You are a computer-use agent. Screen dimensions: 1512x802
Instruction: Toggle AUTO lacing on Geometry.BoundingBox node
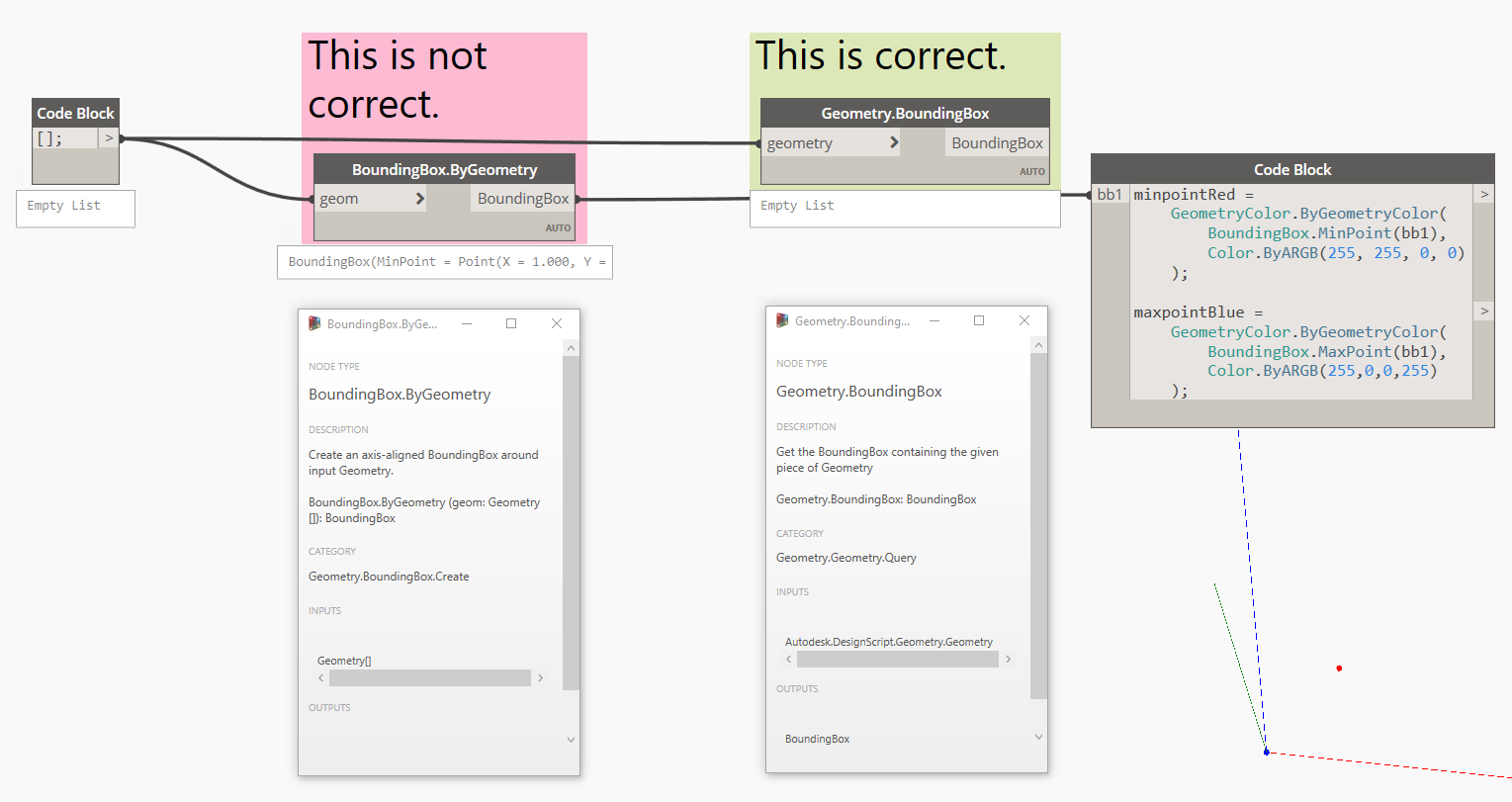pyautogui.click(x=1032, y=171)
